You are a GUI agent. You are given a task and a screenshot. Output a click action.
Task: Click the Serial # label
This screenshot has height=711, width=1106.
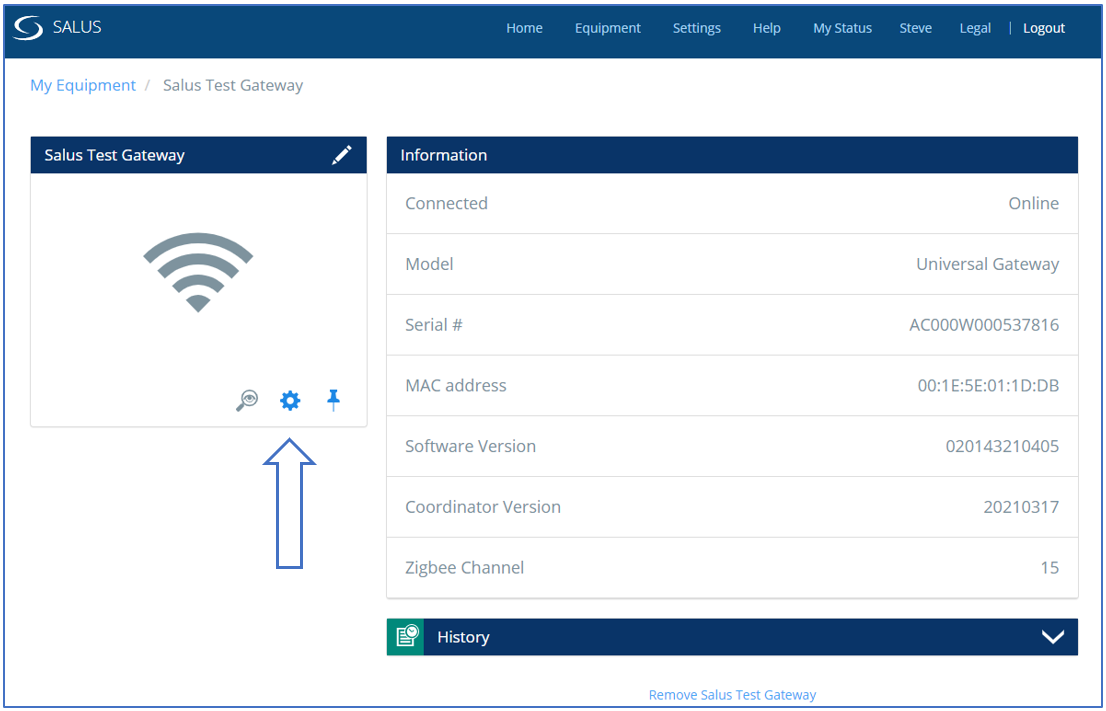(x=434, y=324)
